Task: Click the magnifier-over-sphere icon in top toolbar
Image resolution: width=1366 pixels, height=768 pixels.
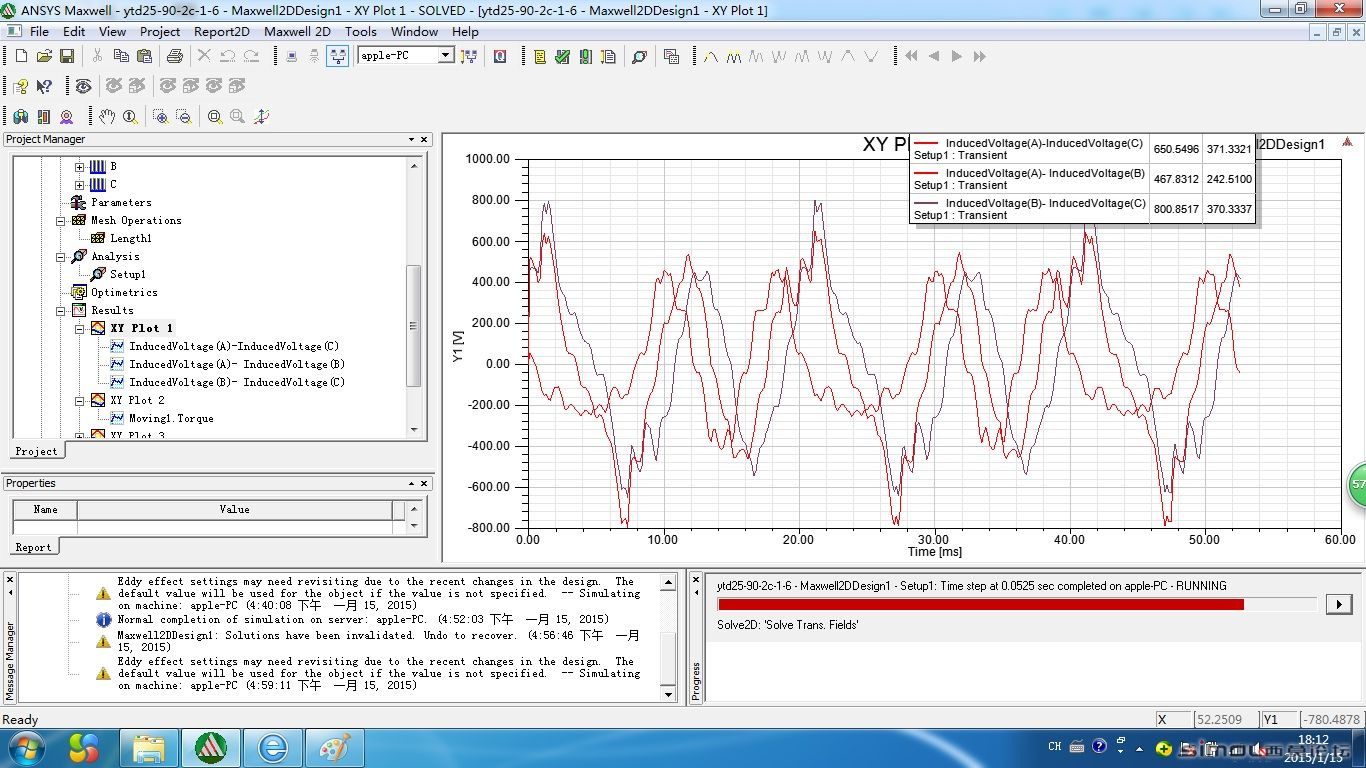Action: (x=639, y=56)
